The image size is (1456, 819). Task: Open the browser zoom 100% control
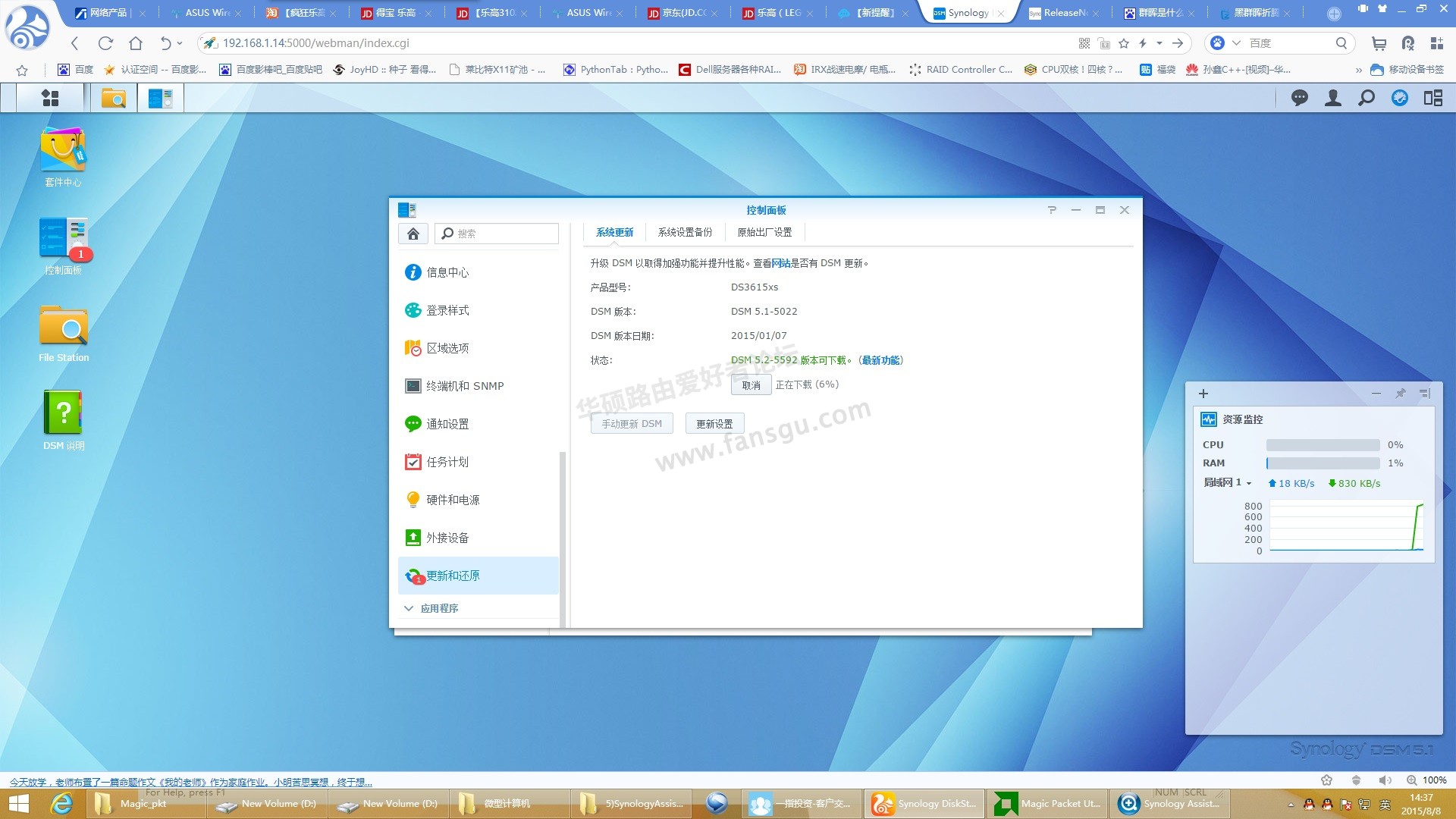pyautogui.click(x=1426, y=780)
